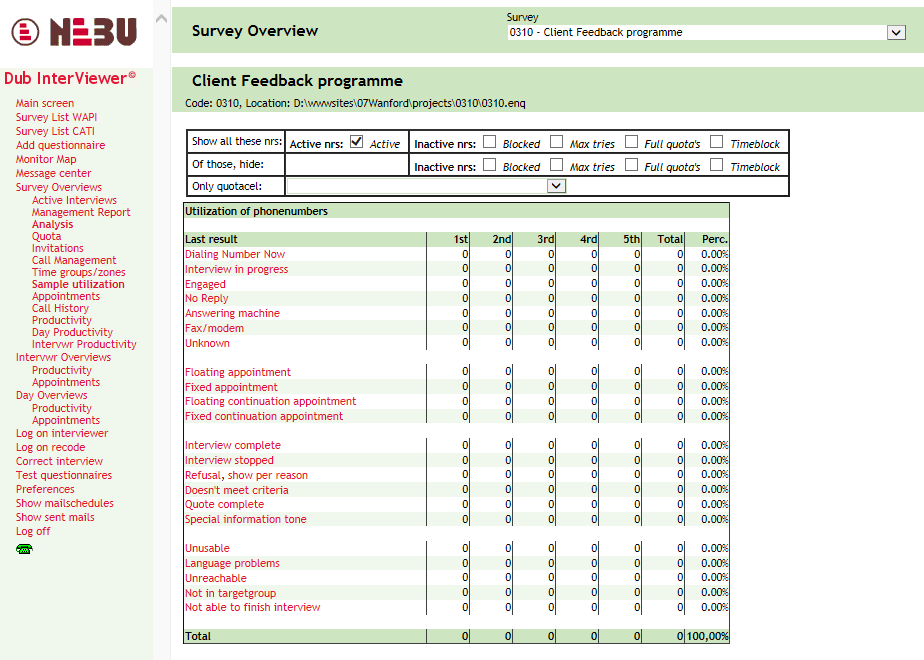Check Max tries in Show all these nrs row

coord(556,141)
